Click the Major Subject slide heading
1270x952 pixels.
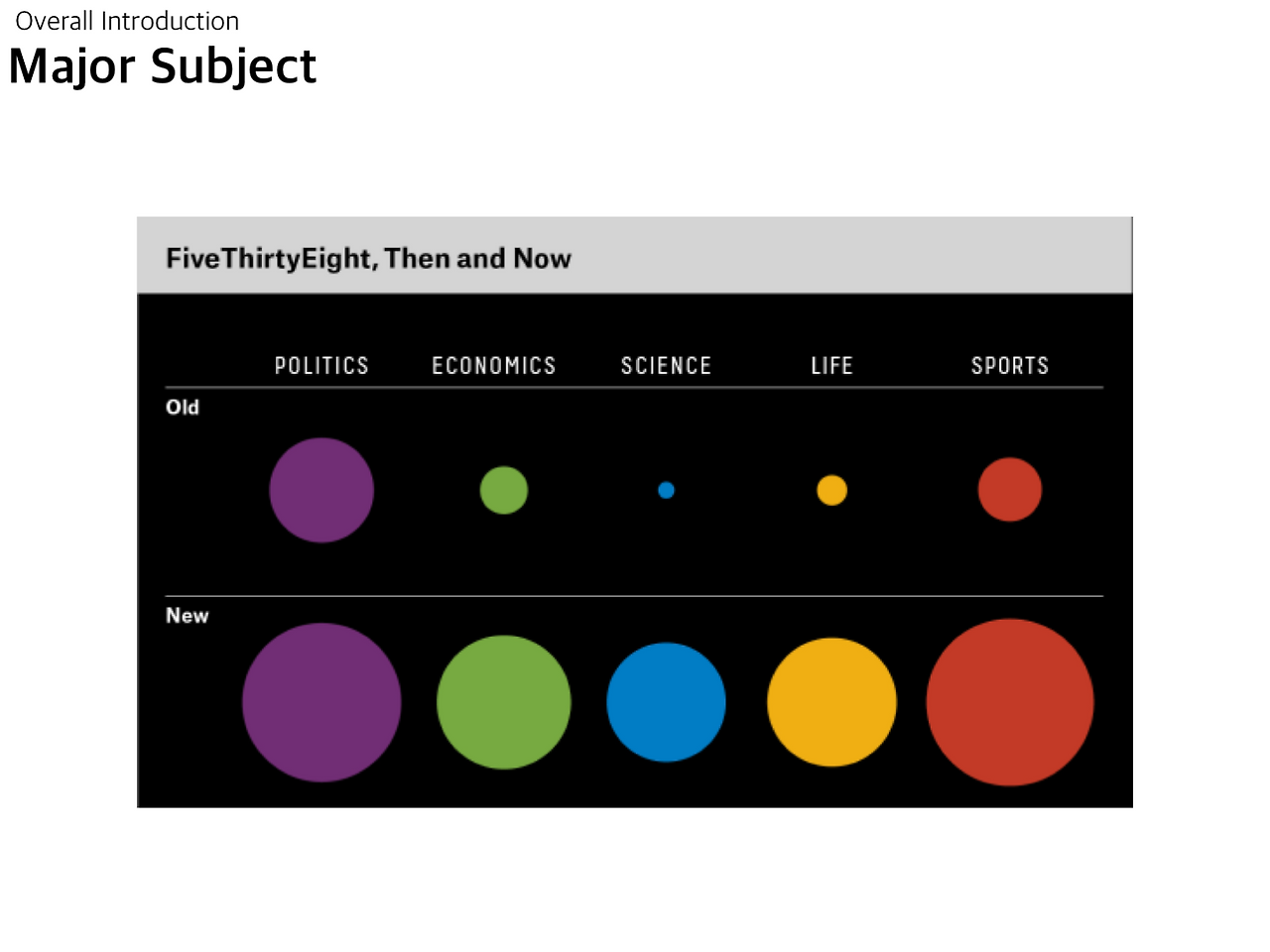coord(163,66)
